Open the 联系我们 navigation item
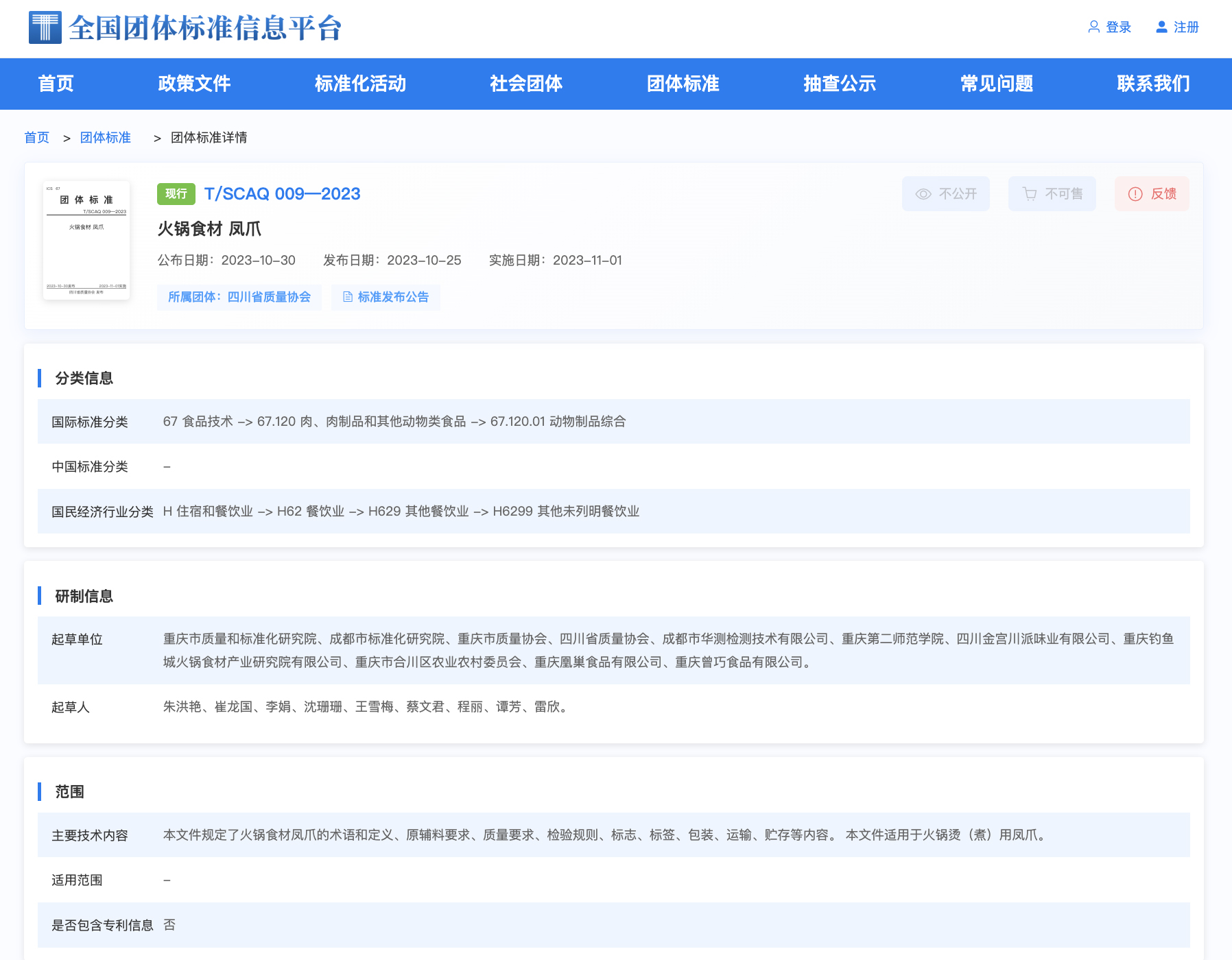 (1153, 84)
